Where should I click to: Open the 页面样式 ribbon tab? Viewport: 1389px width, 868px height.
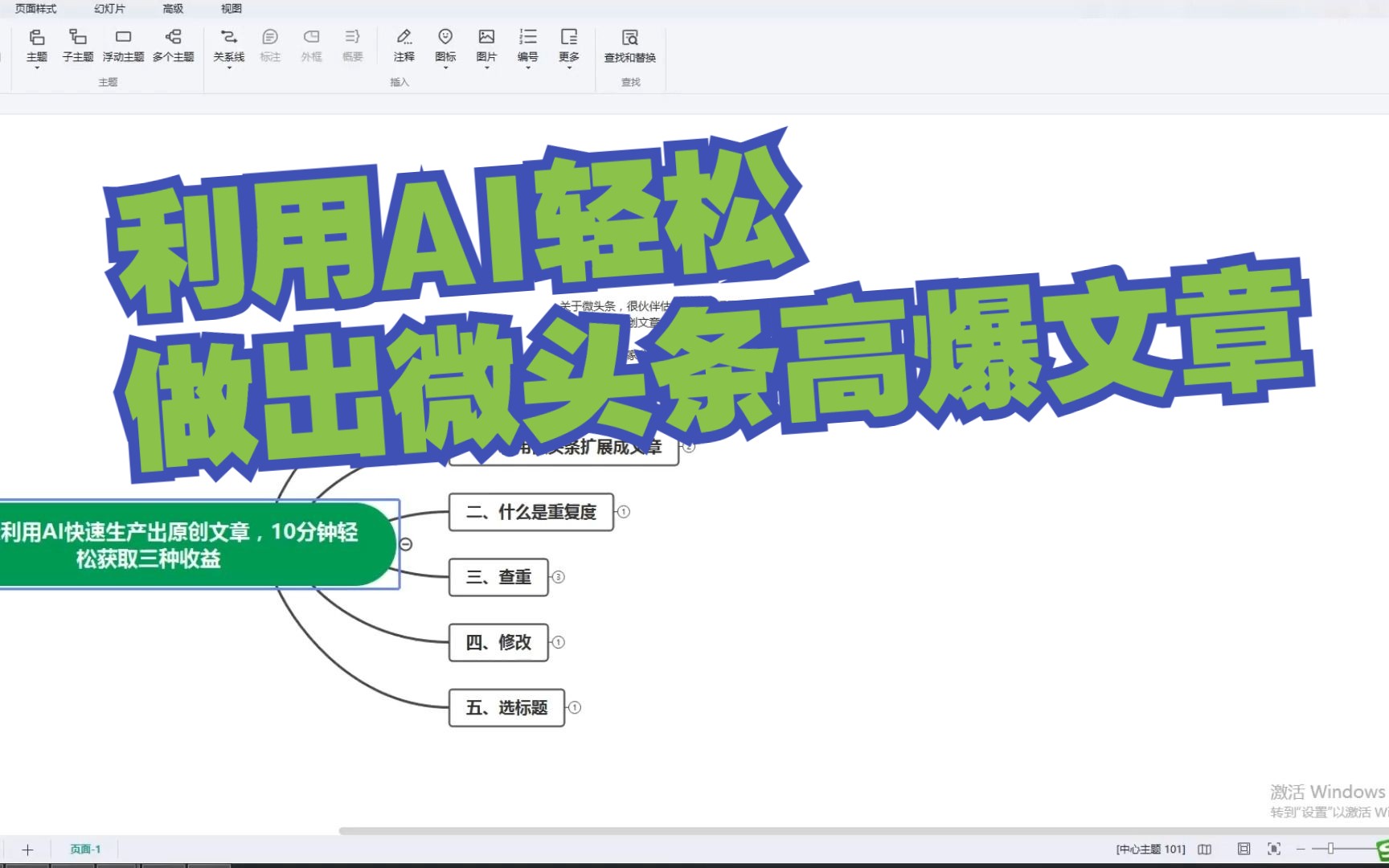point(36,9)
